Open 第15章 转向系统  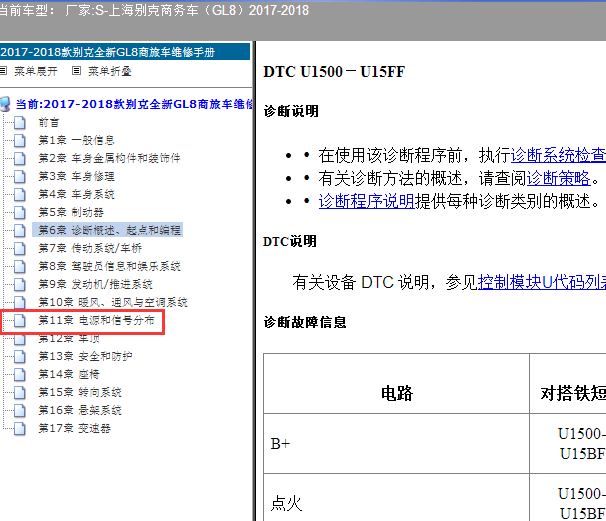[80, 392]
